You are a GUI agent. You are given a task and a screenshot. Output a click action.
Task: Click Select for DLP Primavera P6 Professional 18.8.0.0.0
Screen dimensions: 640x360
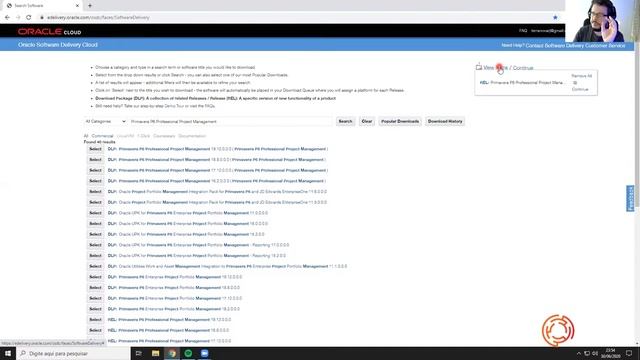coord(95,160)
